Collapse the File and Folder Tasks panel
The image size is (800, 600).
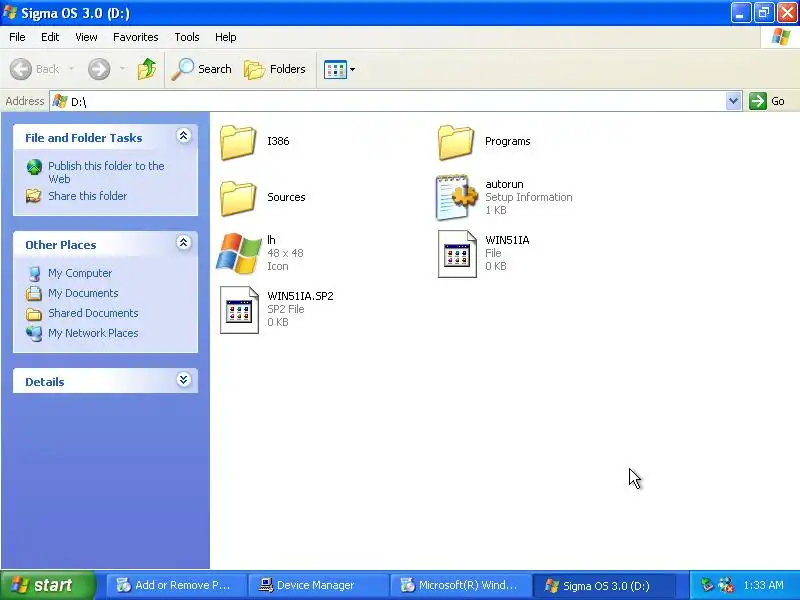[x=184, y=135]
